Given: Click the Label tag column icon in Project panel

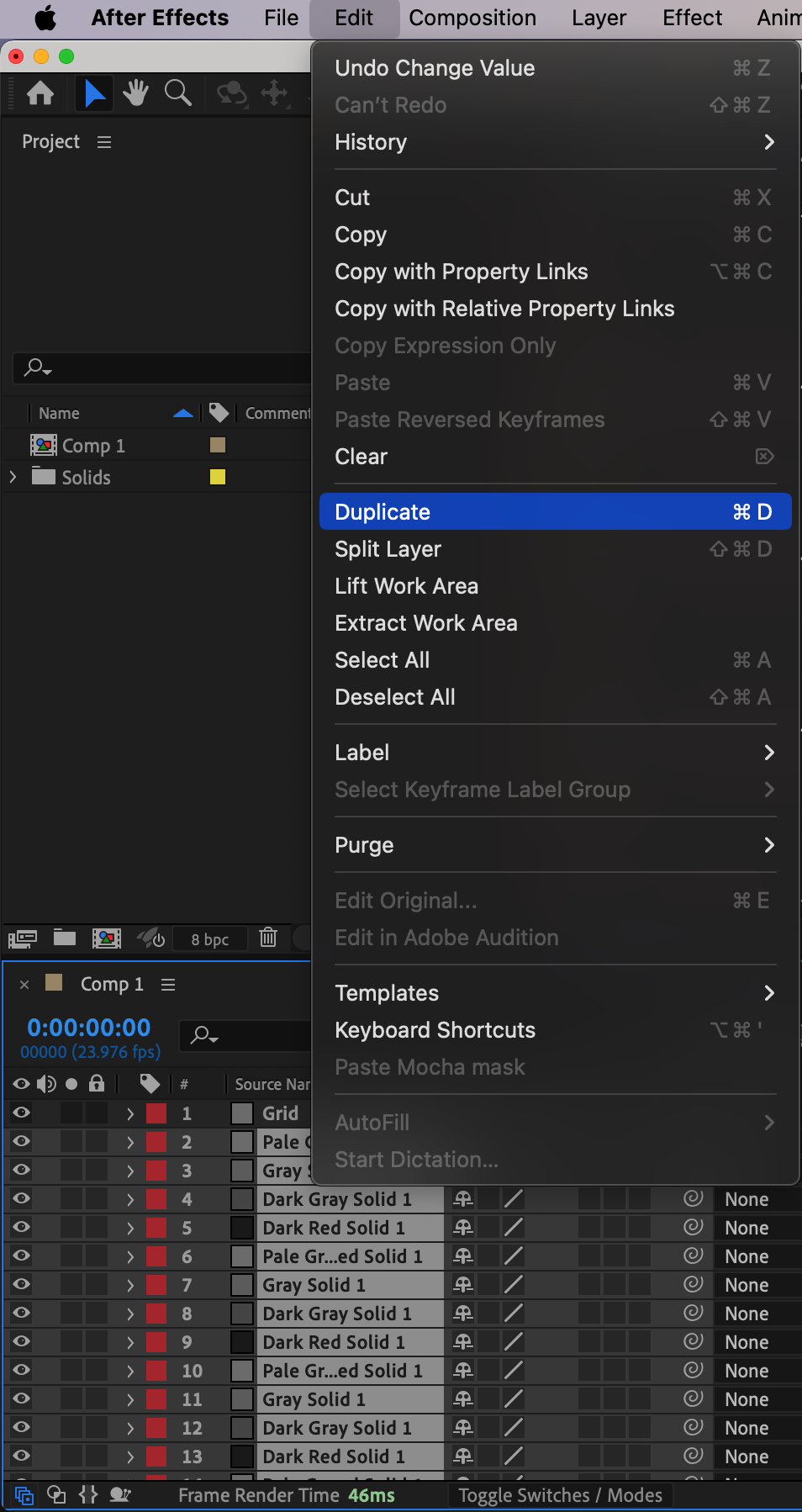Looking at the screenshot, I should (x=219, y=412).
